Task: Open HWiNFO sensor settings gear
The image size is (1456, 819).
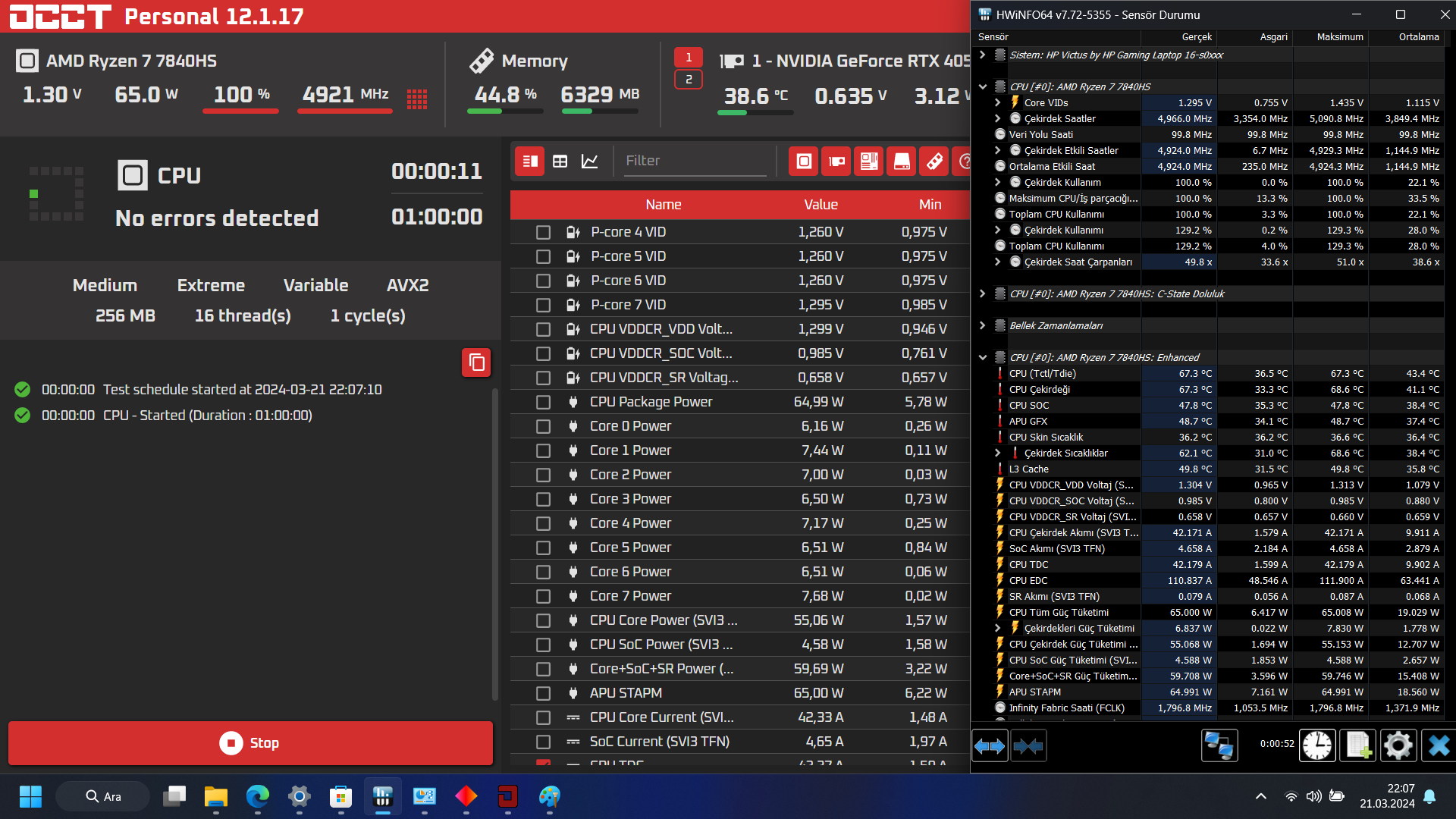Action: click(x=1398, y=746)
